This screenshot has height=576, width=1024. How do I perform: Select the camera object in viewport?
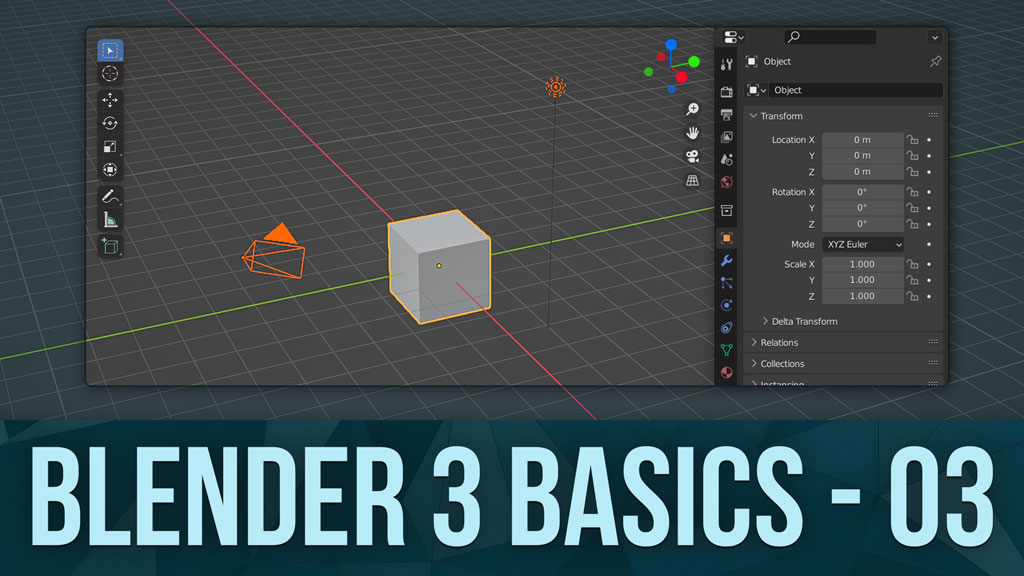click(274, 252)
